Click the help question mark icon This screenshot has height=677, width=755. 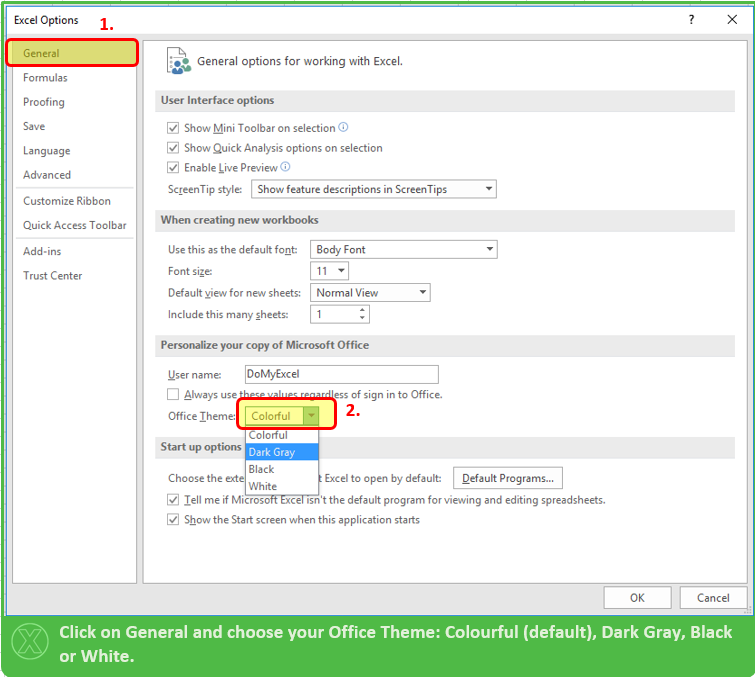[x=691, y=20]
